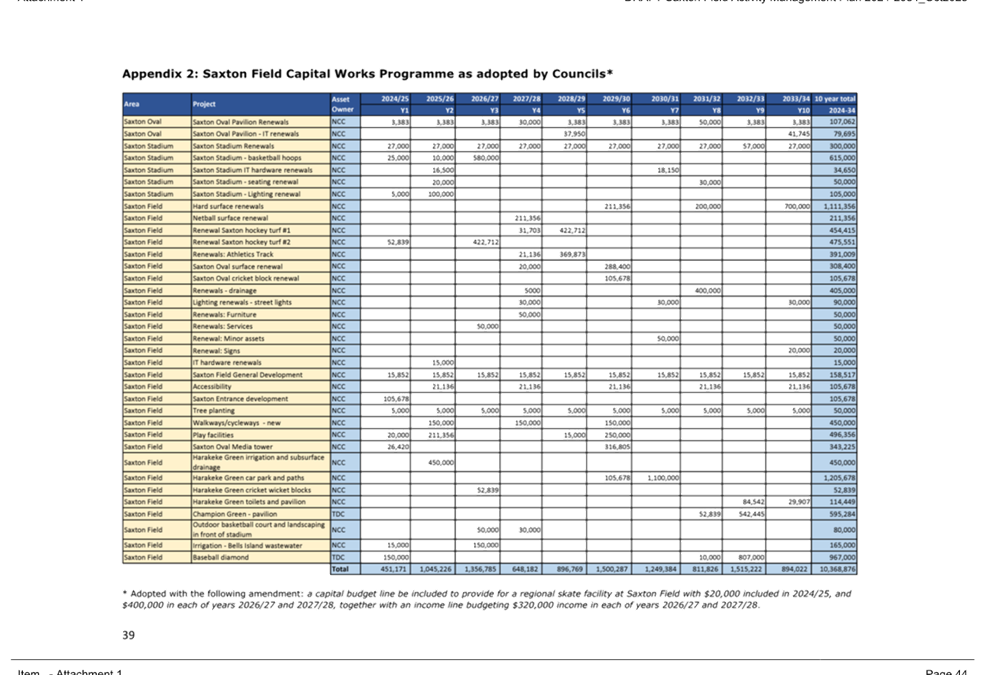
Task: Select 'Champion Green - pavilion' project cell
Action: click(260, 514)
